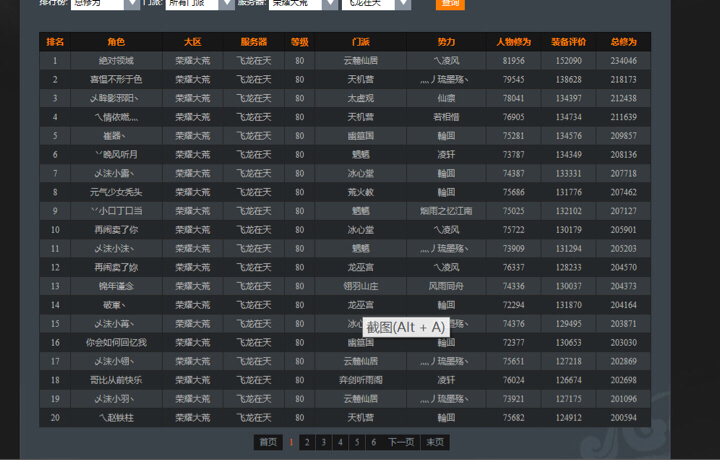Click the 门派 column header

[360, 42]
